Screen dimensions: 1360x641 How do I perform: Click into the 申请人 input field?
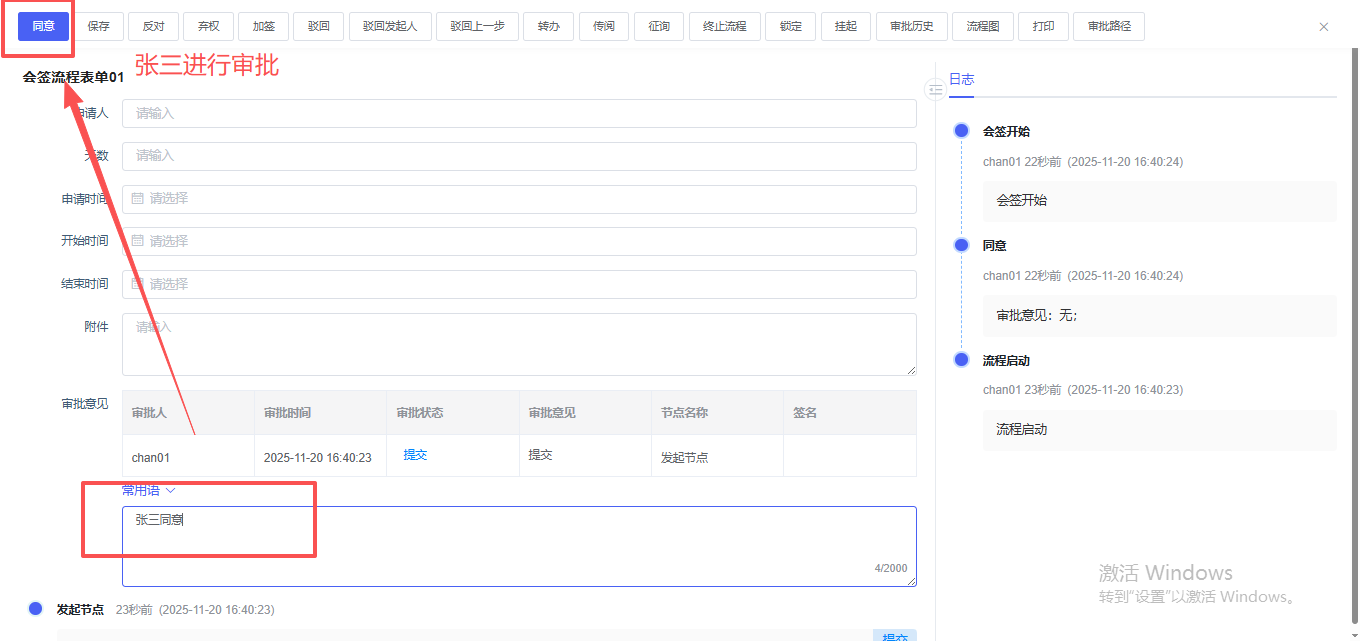(518, 114)
